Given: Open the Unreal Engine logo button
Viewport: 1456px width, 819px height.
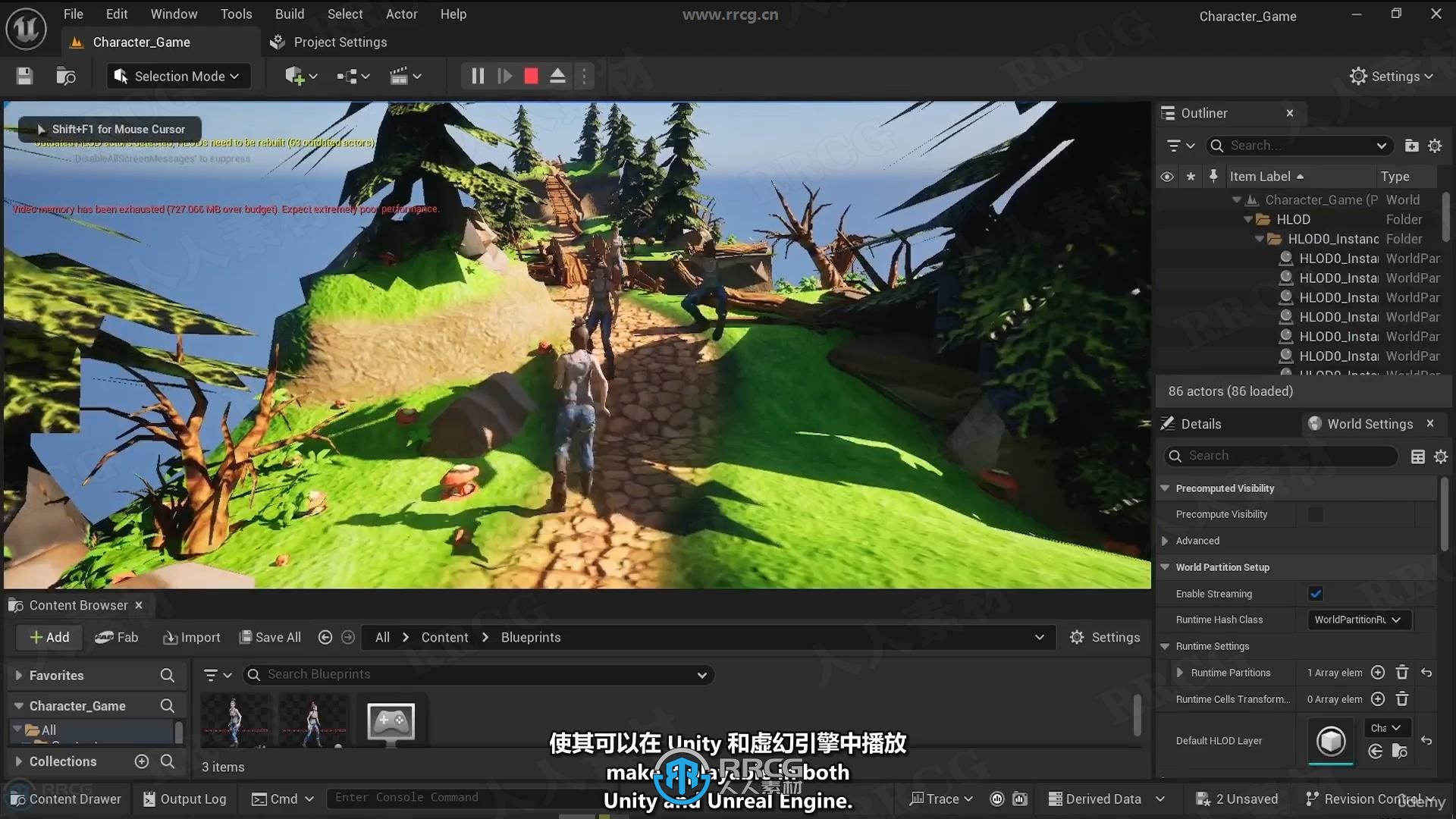Looking at the screenshot, I should pos(27,29).
